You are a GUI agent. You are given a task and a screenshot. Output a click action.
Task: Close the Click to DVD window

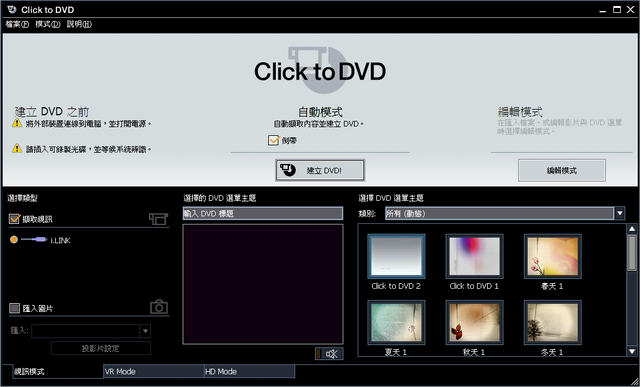click(631, 10)
